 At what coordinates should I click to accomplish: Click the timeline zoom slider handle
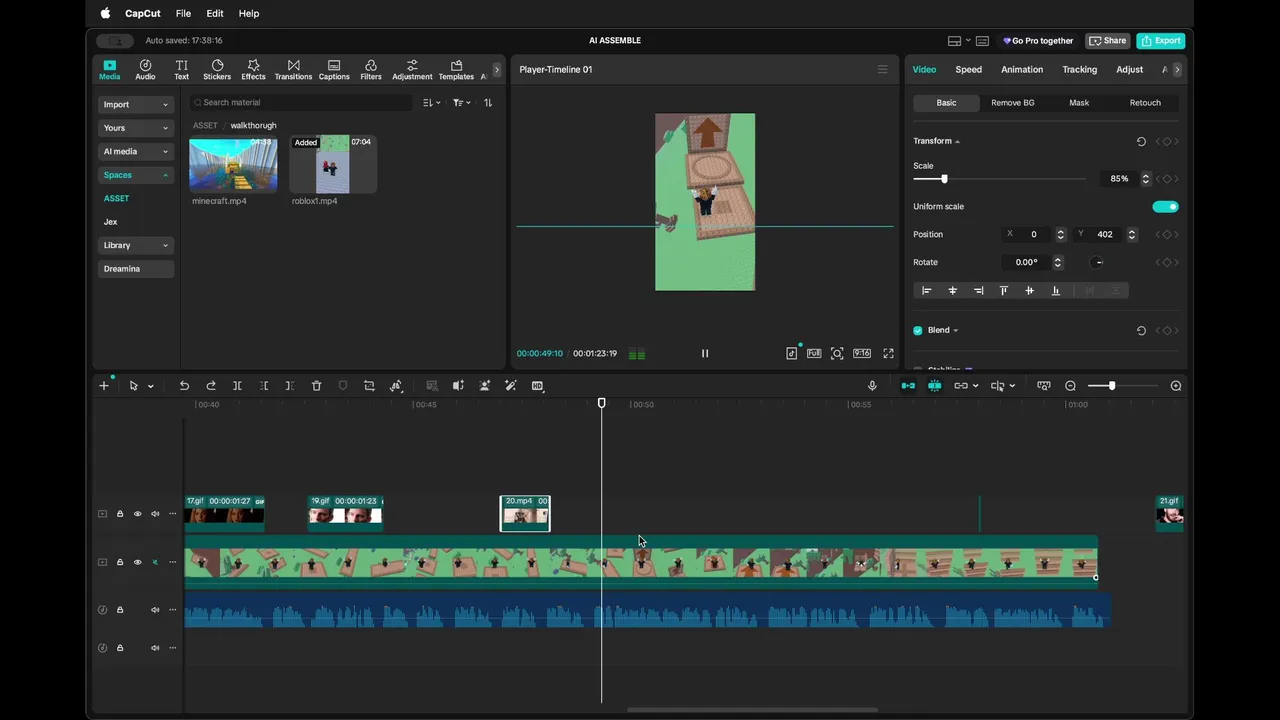click(1112, 386)
